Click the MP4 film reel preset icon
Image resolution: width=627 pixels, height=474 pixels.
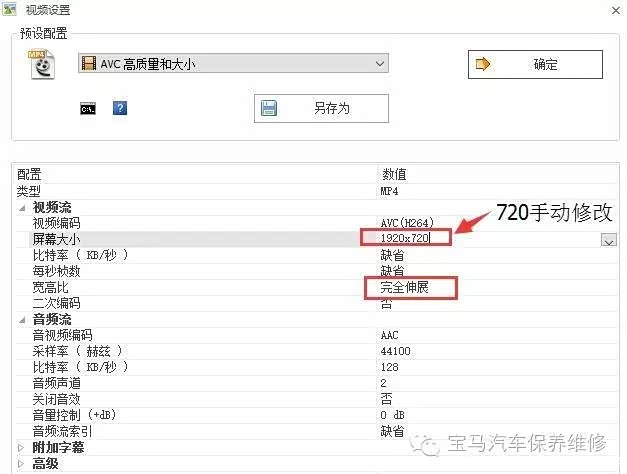pos(42,64)
